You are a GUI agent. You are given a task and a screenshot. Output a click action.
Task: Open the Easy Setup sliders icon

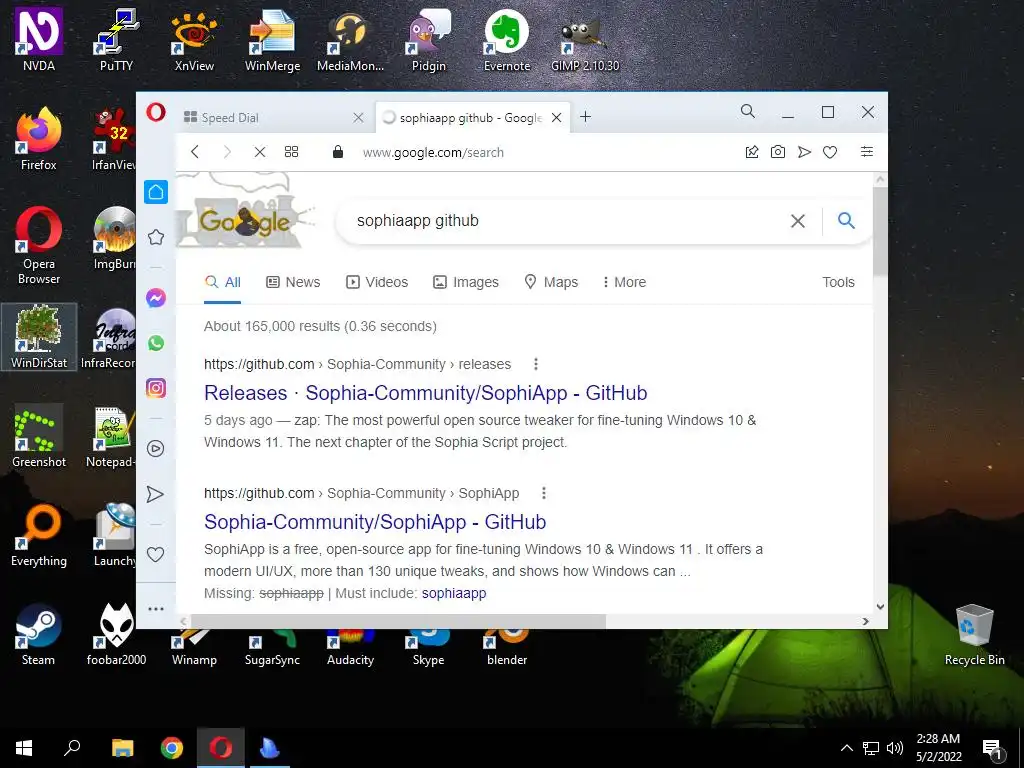(867, 152)
